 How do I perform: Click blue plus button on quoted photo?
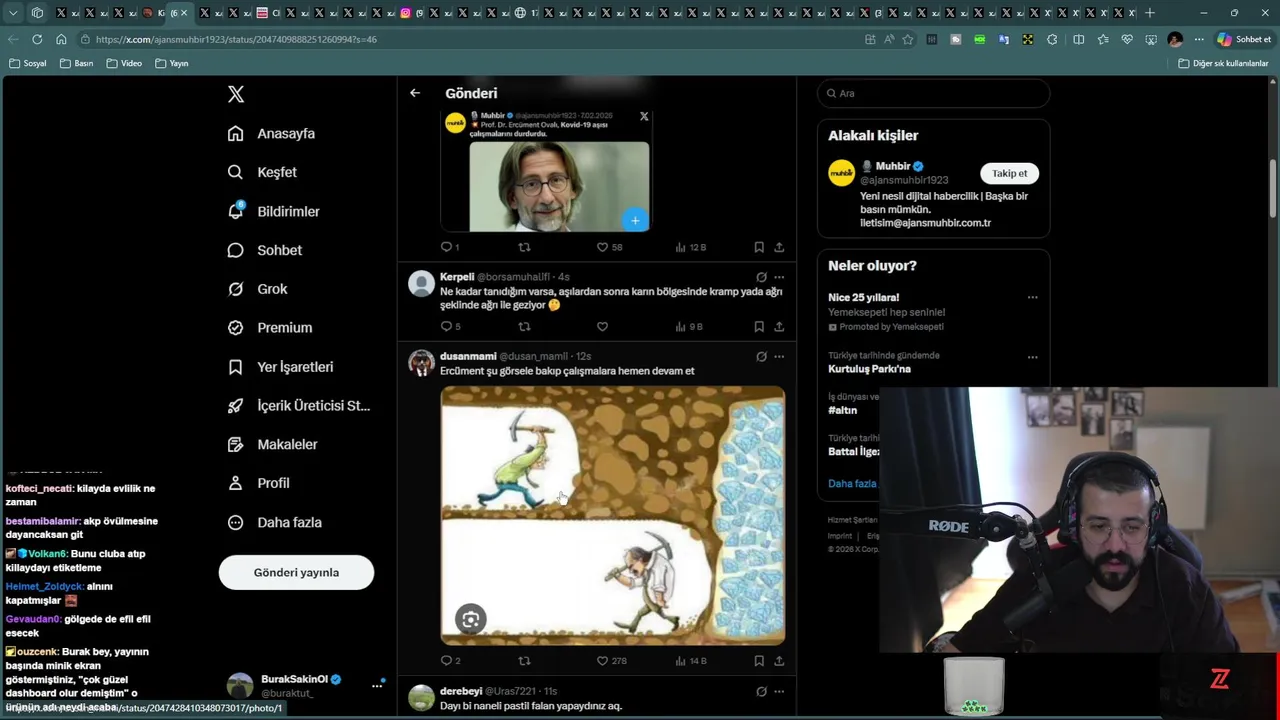tap(635, 220)
